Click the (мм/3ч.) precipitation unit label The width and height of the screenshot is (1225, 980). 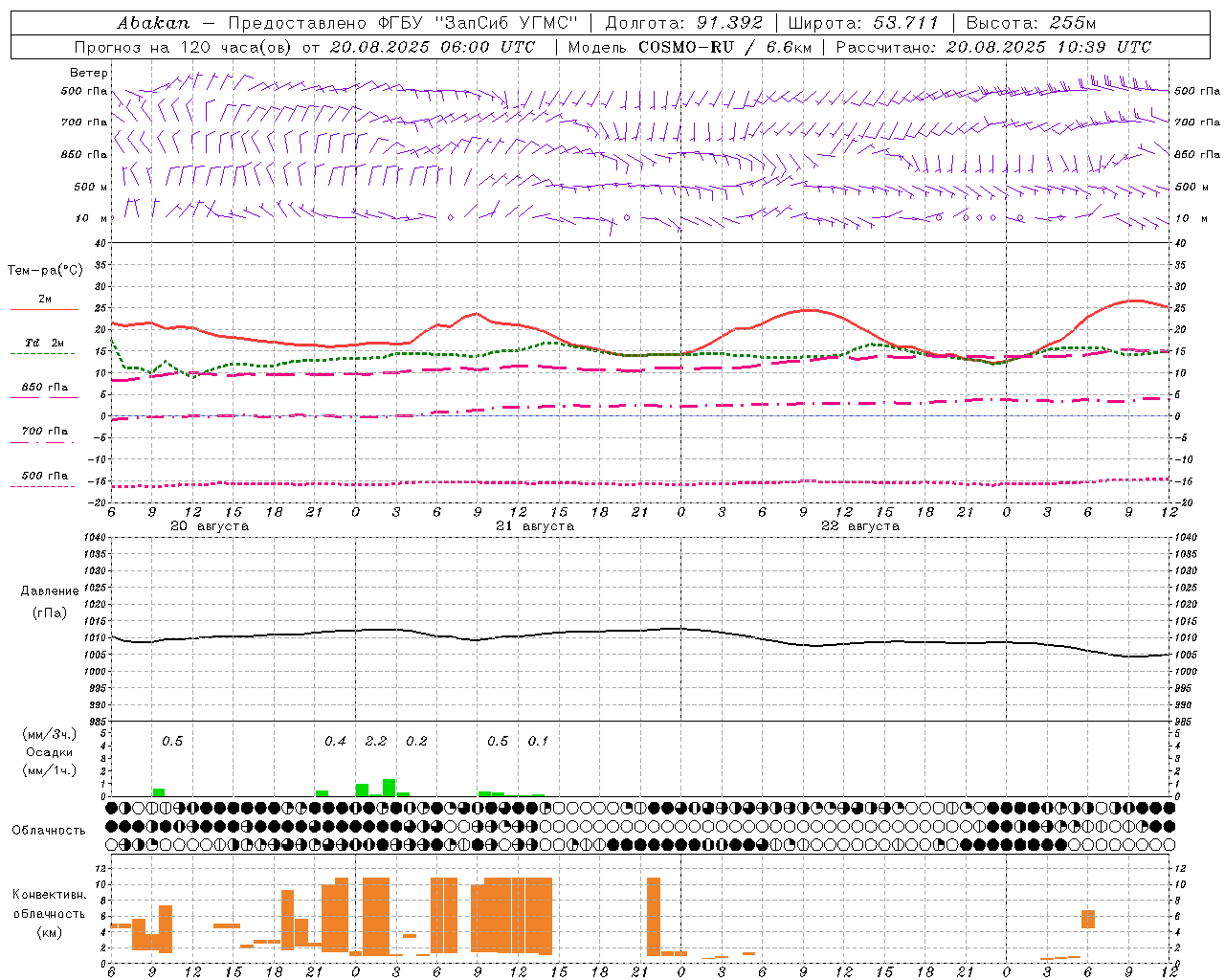coord(50,734)
